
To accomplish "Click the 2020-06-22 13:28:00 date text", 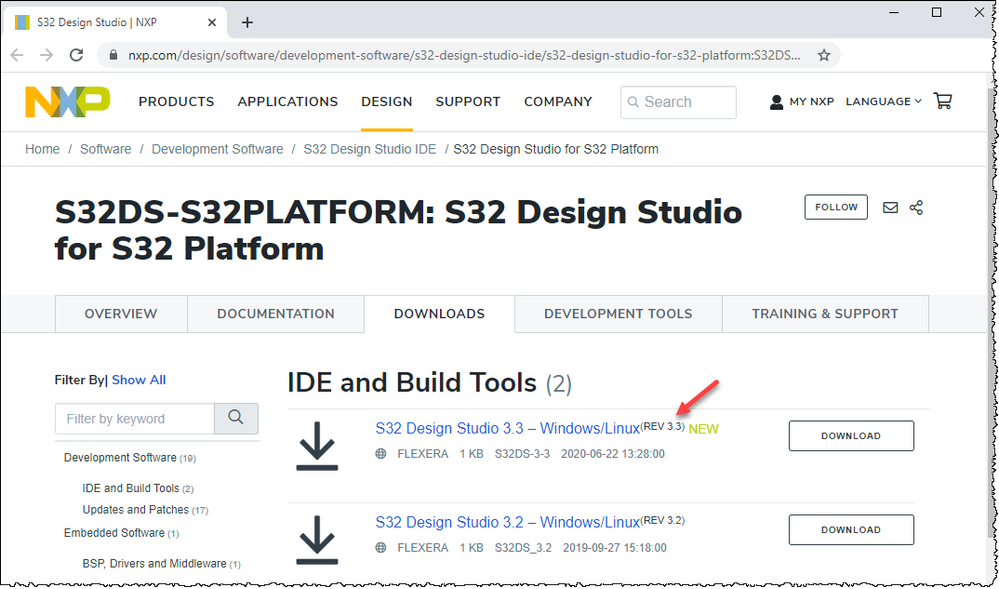I will click(613, 454).
